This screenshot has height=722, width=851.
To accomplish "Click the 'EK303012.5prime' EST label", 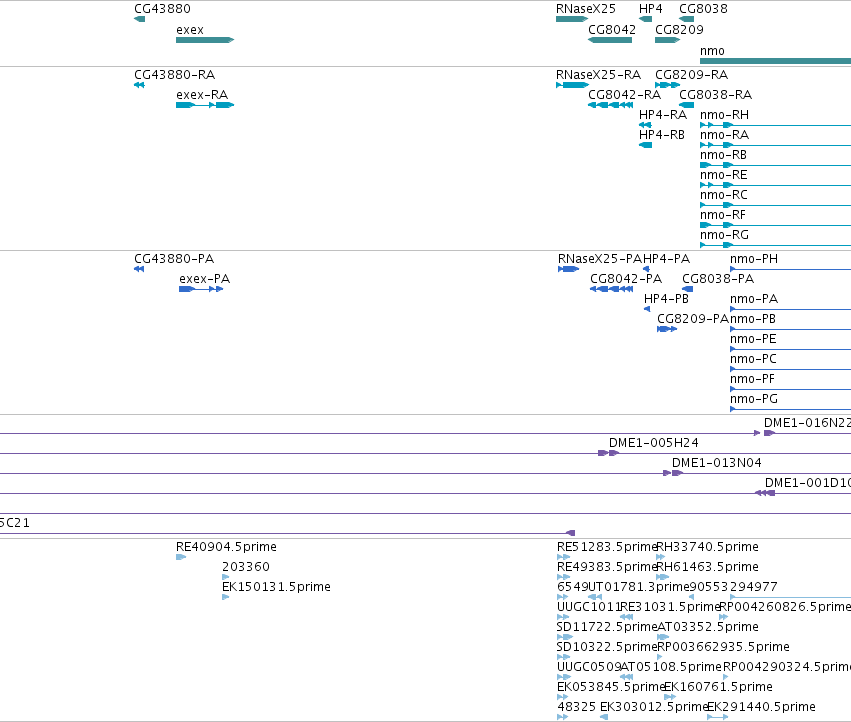I will [x=653, y=707].
